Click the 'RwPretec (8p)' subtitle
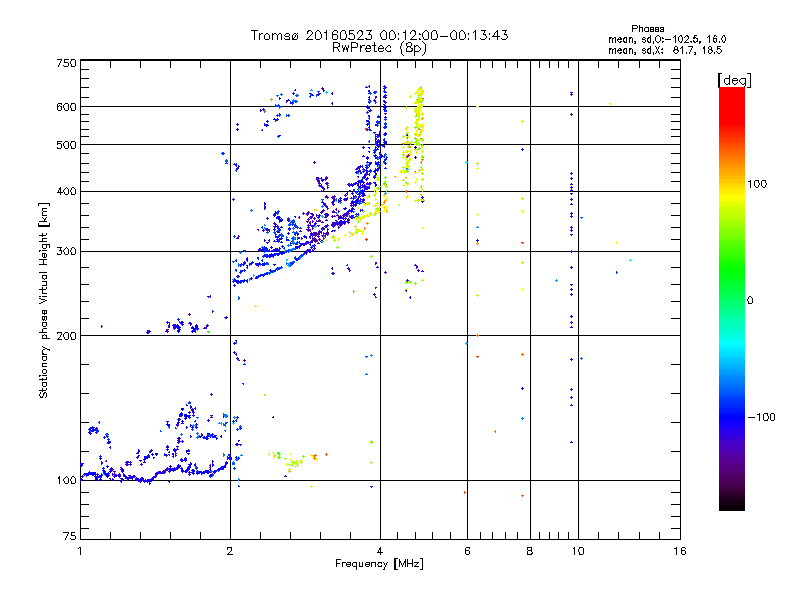This screenshot has width=800, height=600. 379,48
